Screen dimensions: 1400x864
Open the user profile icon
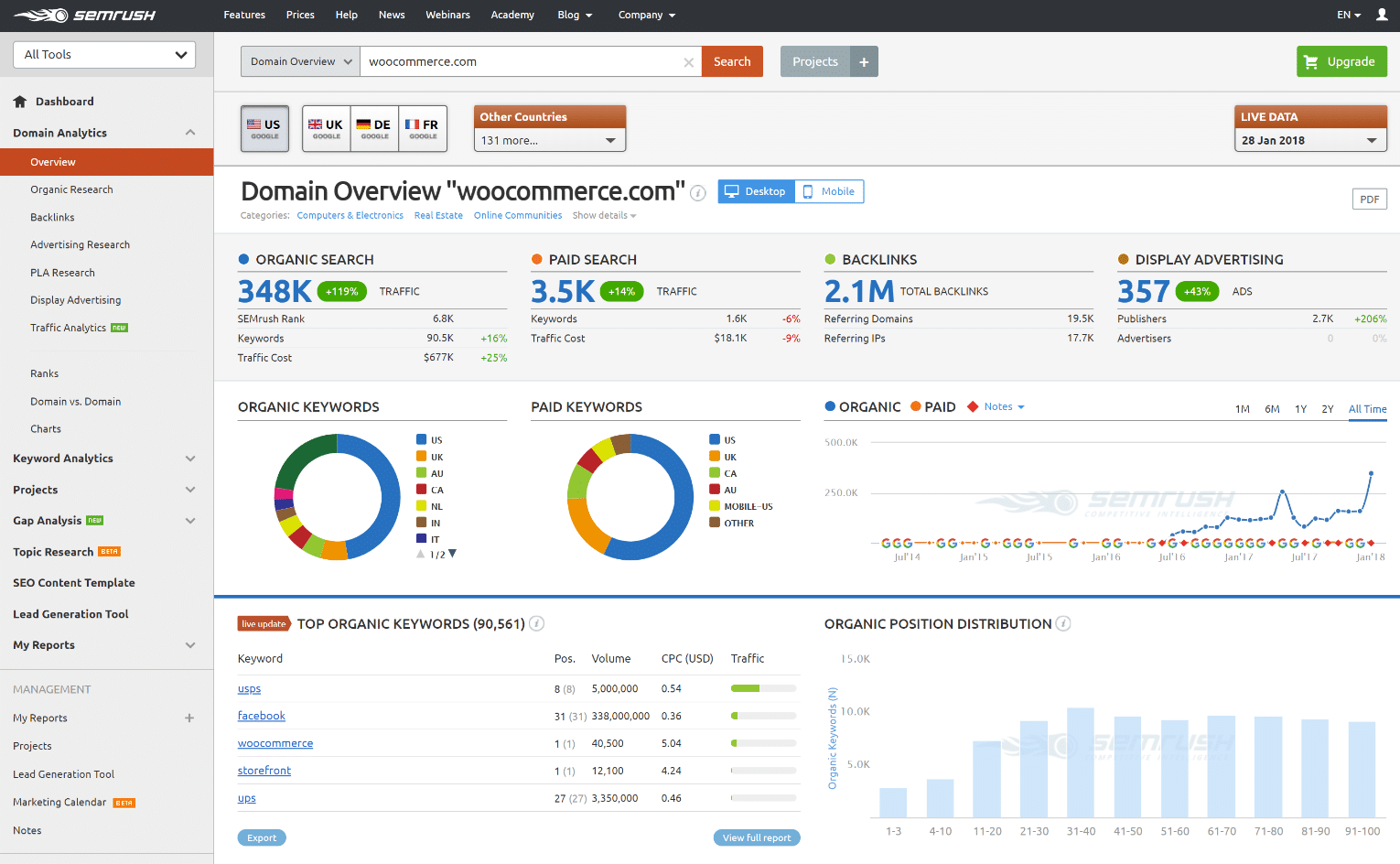click(x=1382, y=15)
